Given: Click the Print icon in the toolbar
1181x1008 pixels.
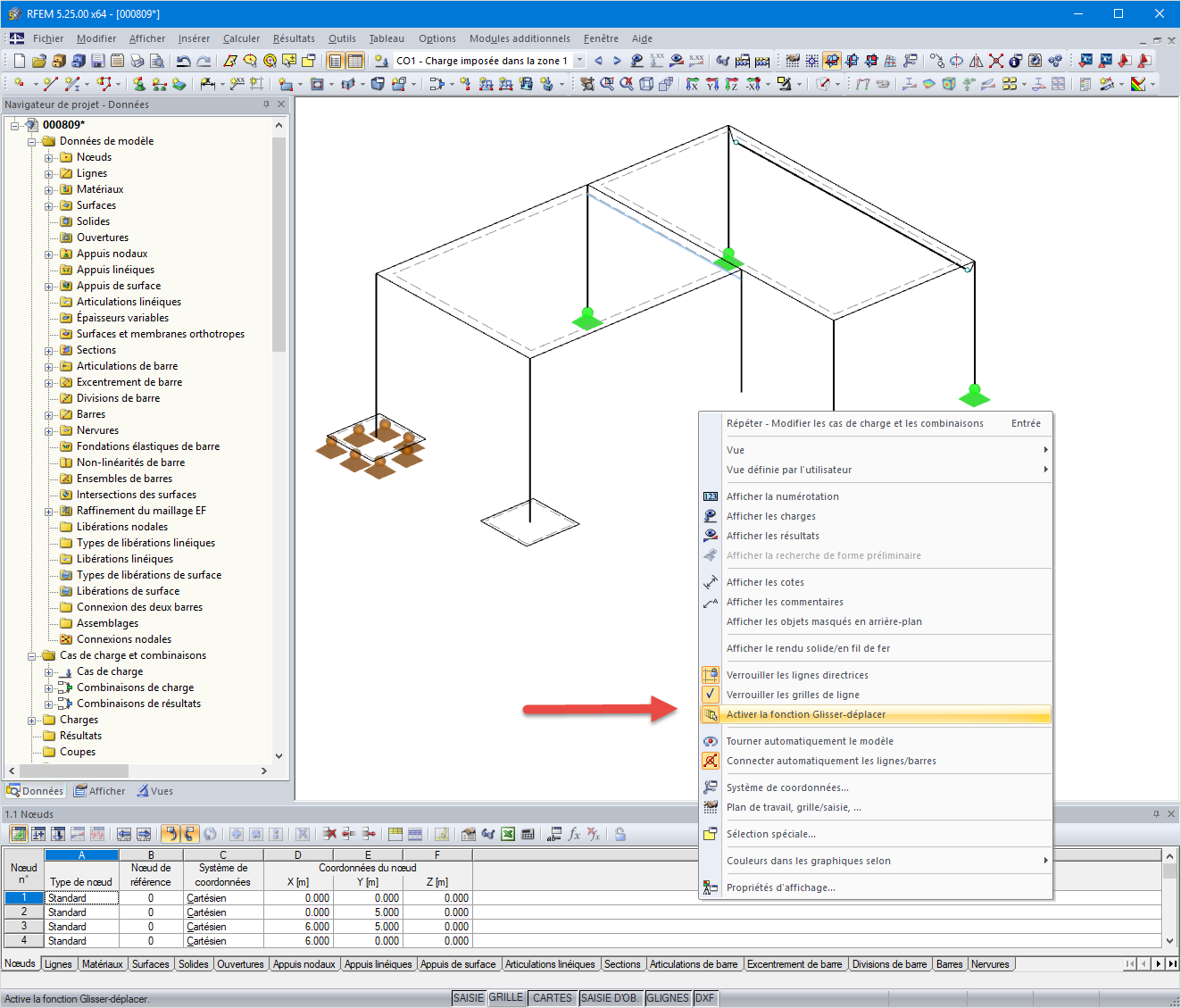Looking at the screenshot, I should pyautogui.click(x=137, y=61).
